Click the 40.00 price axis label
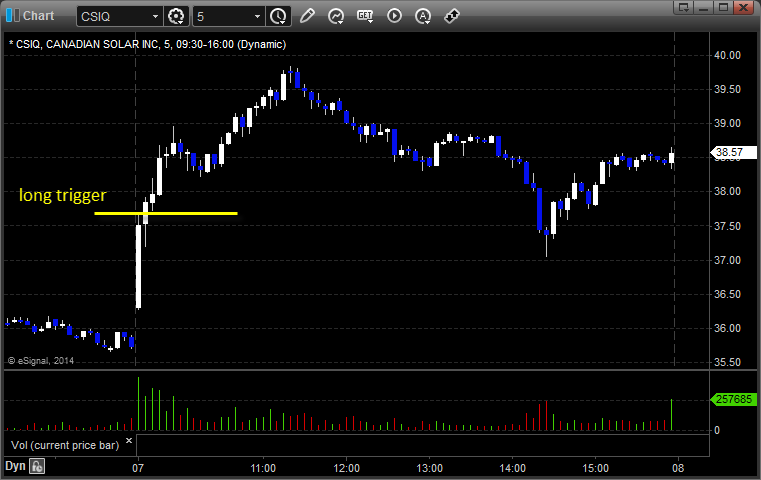This screenshot has width=761, height=480. point(728,55)
